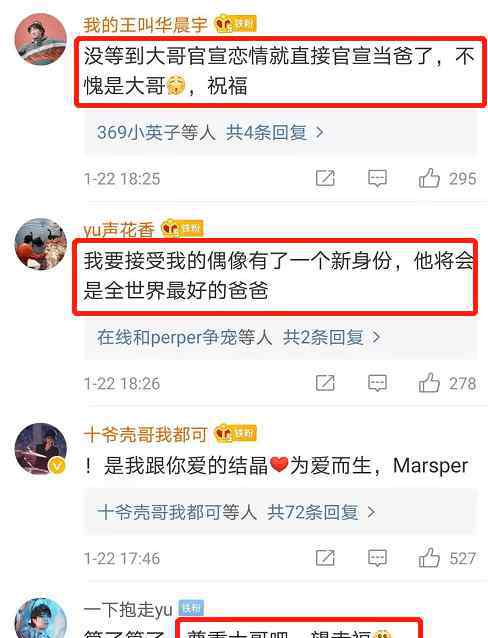Tap fan badge next to yu声花香

tap(182, 229)
